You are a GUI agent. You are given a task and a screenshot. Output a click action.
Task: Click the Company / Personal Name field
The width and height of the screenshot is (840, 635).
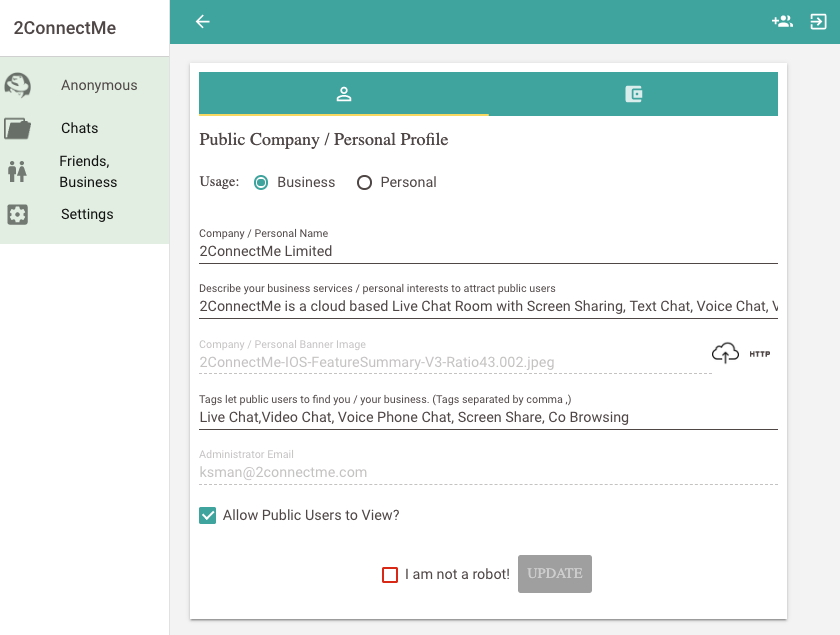click(x=489, y=251)
